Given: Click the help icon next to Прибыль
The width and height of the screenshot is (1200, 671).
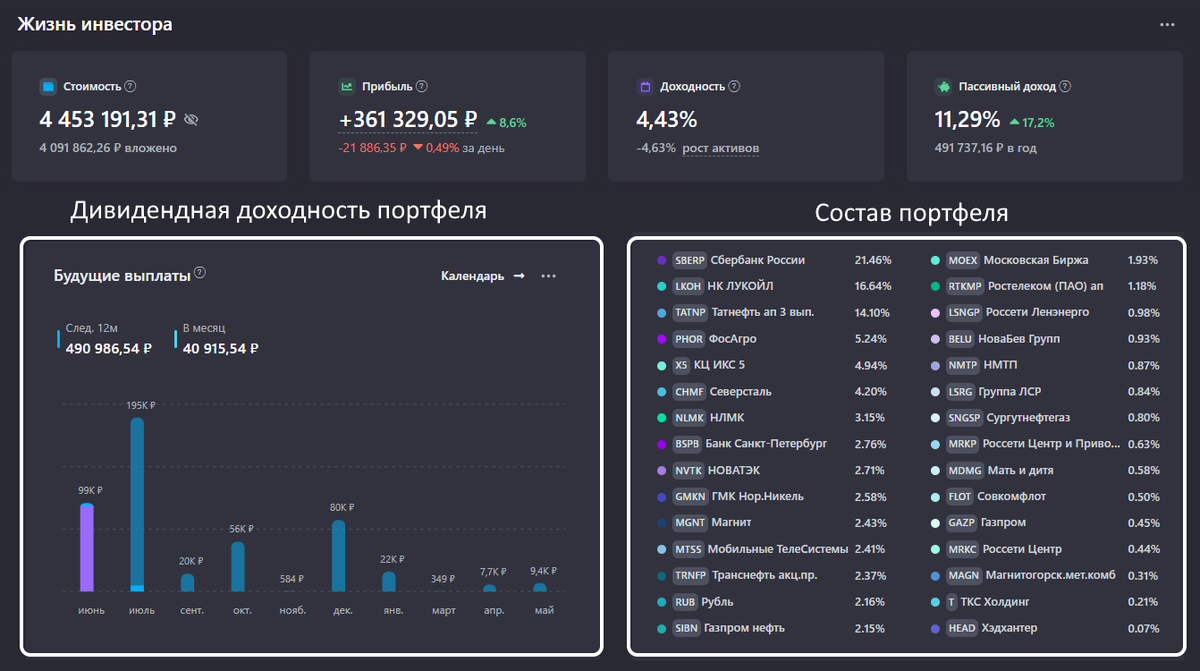Looking at the screenshot, I should pos(421,86).
